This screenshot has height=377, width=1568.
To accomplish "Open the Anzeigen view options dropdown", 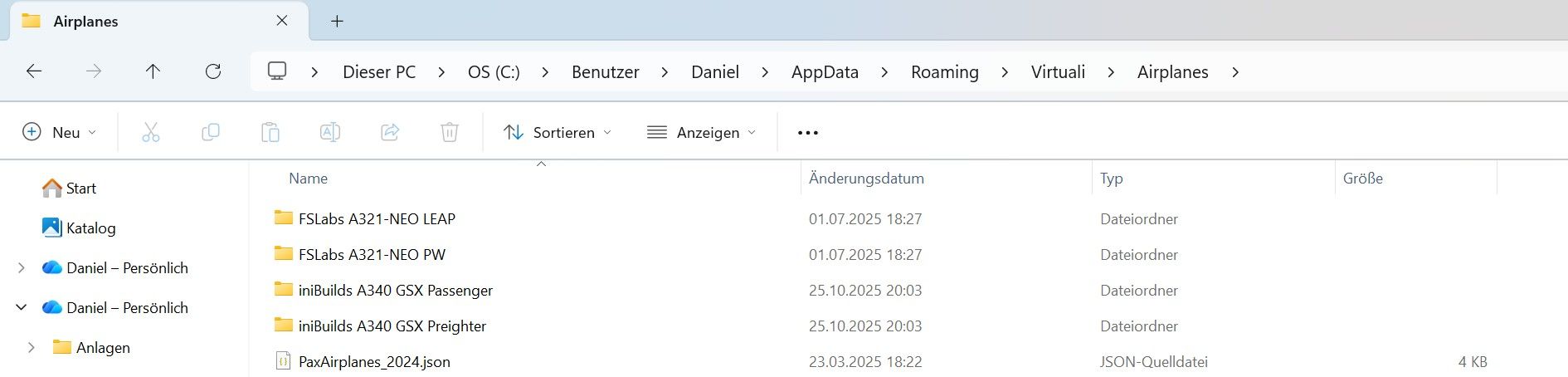I will pyautogui.click(x=702, y=132).
